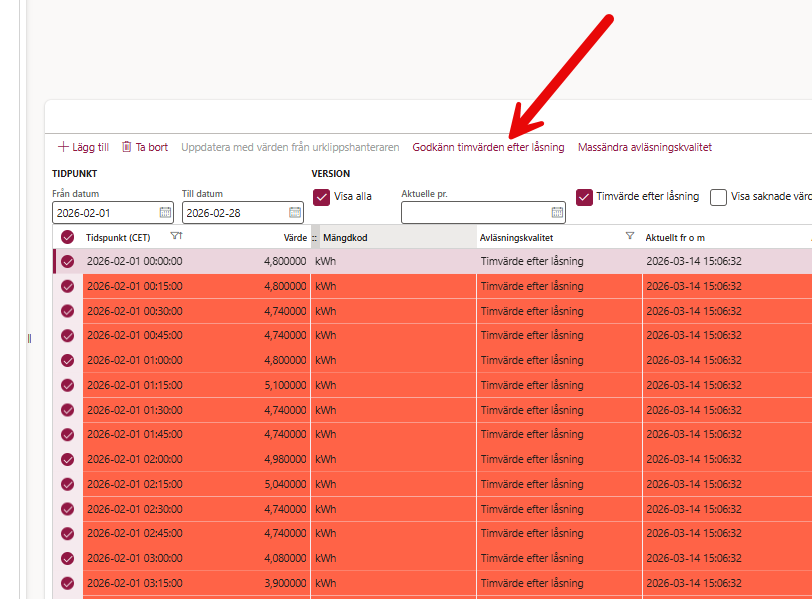The image size is (812, 599).
Task: Click Massändra avläsningskvalitet
Action: coord(644,147)
